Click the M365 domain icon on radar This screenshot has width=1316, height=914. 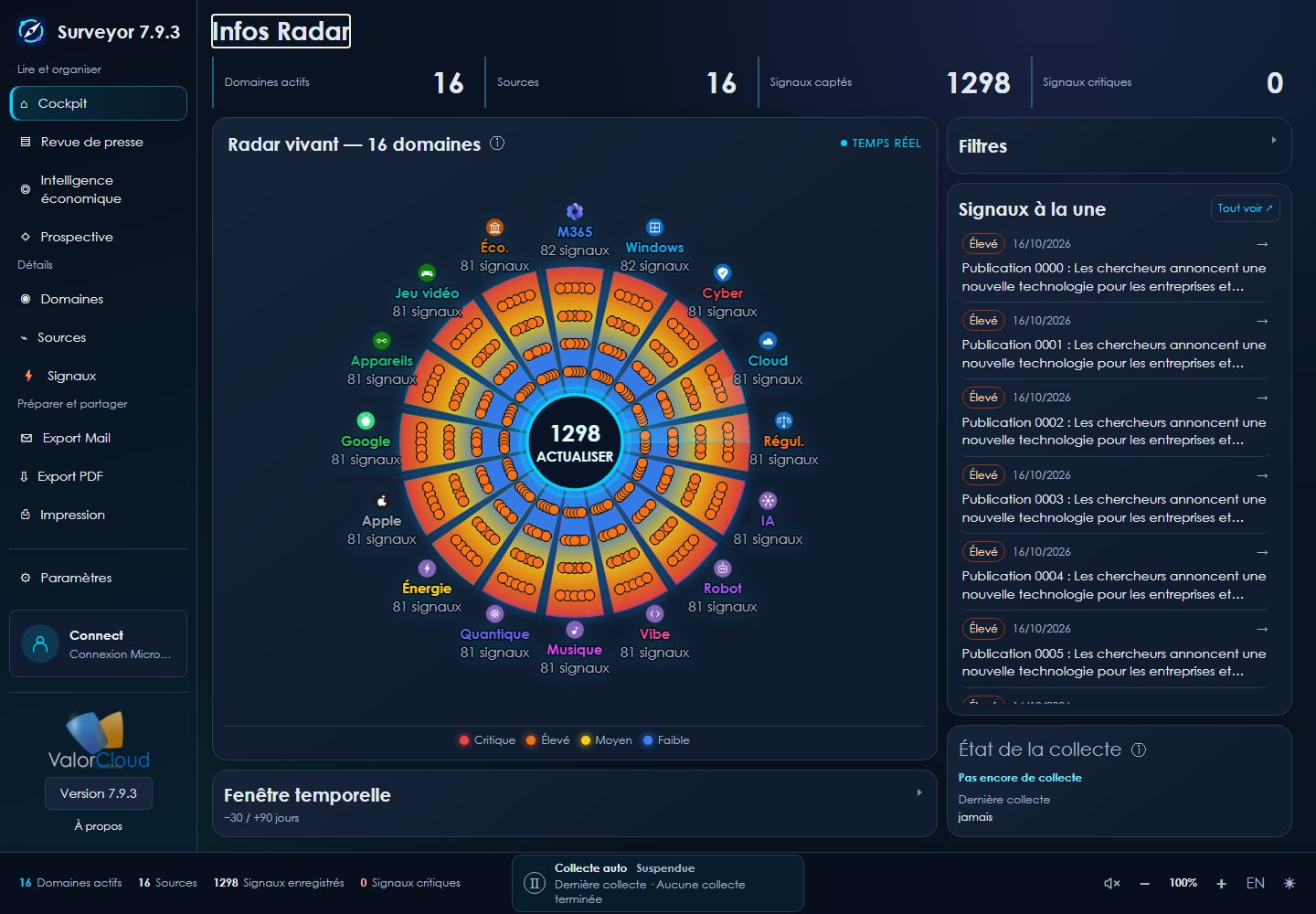click(x=575, y=211)
